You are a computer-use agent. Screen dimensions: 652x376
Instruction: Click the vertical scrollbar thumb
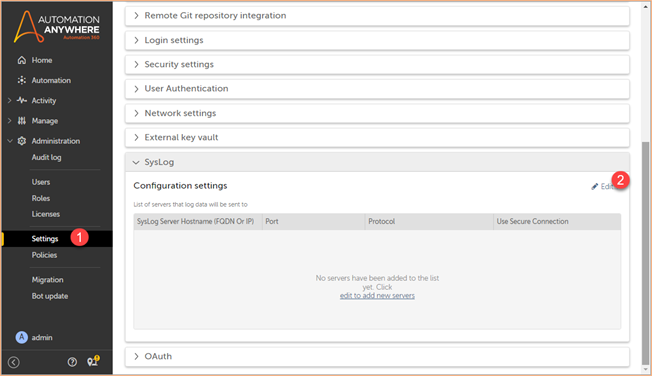[645, 253]
